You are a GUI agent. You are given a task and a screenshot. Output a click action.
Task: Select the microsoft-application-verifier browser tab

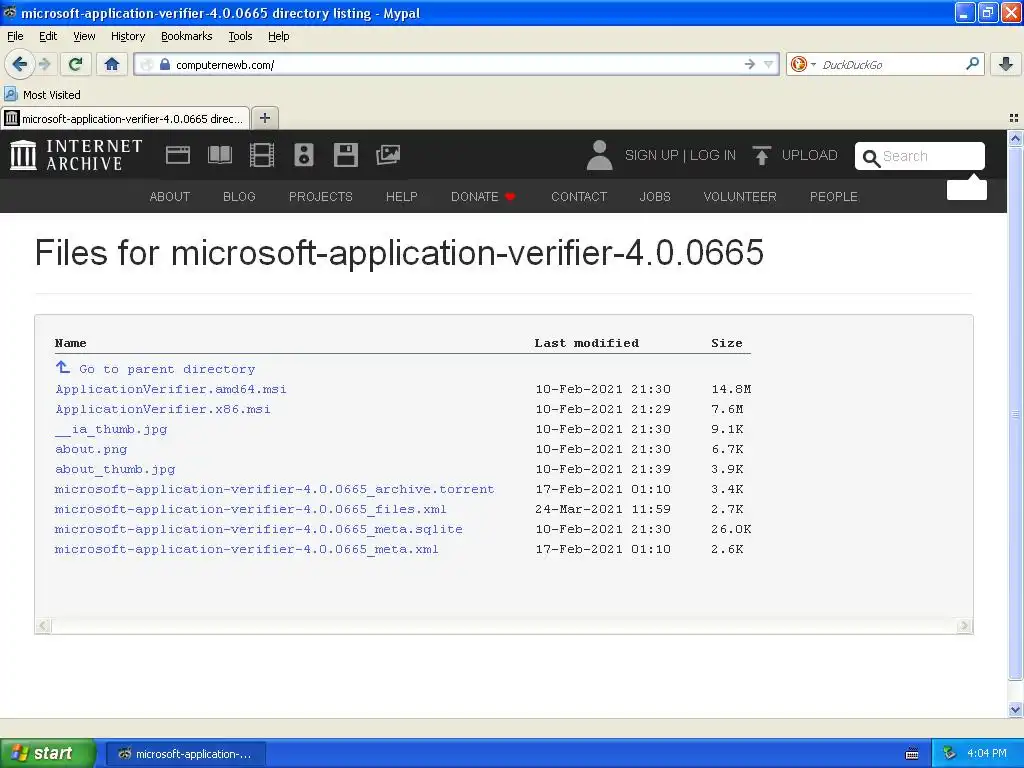125,118
